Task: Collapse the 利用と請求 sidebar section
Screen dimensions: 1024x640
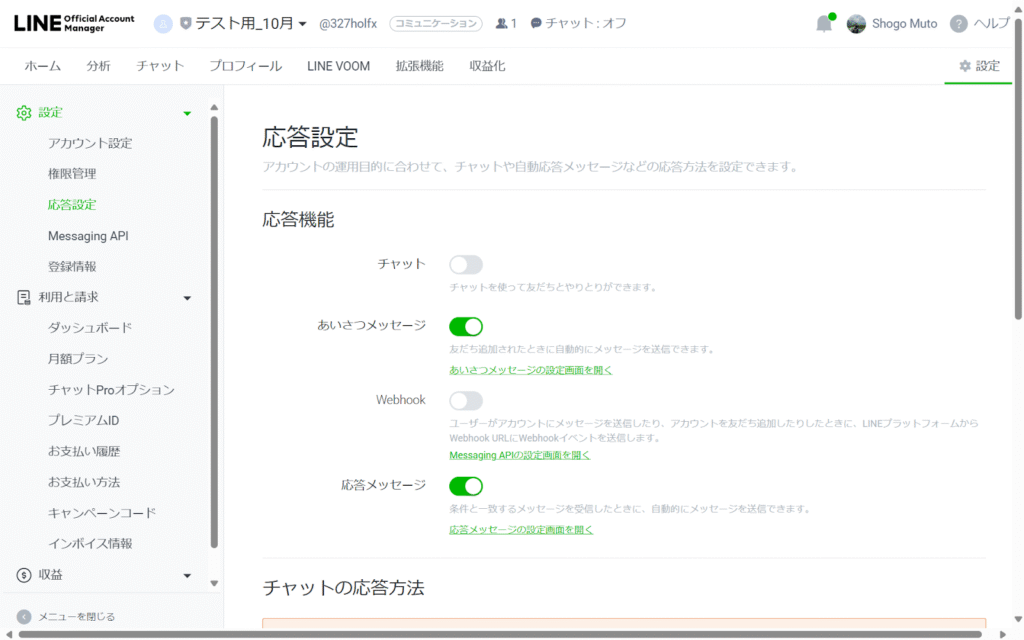Action: pyautogui.click(x=187, y=297)
